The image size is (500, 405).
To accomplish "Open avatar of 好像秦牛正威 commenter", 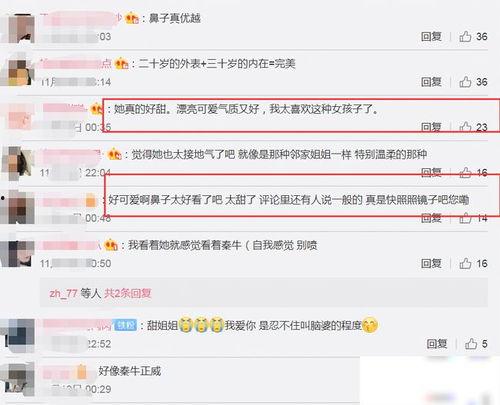I will click(18, 379).
